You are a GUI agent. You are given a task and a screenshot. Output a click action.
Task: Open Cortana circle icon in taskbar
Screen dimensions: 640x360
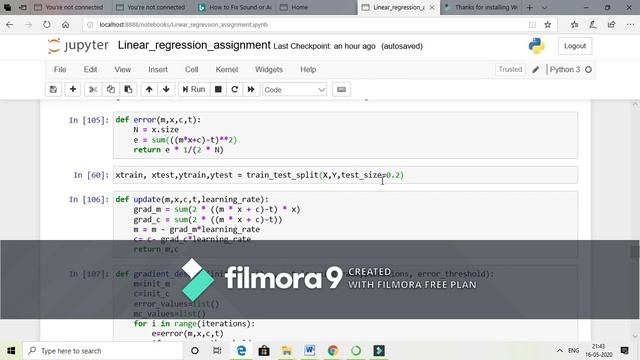click(195, 351)
